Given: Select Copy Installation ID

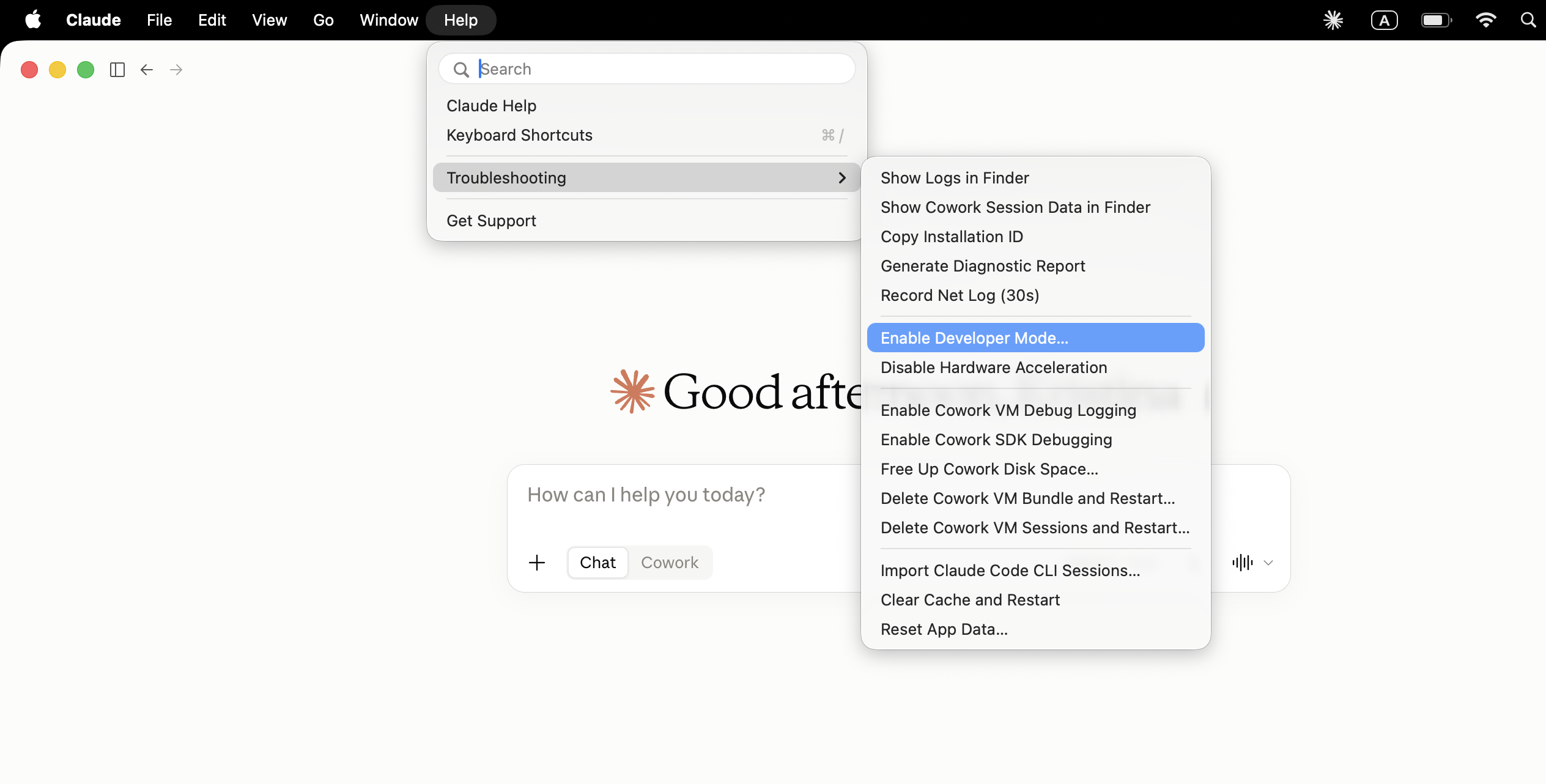Looking at the screenshot, I should pyautogui.click(x=1035, y=237).
